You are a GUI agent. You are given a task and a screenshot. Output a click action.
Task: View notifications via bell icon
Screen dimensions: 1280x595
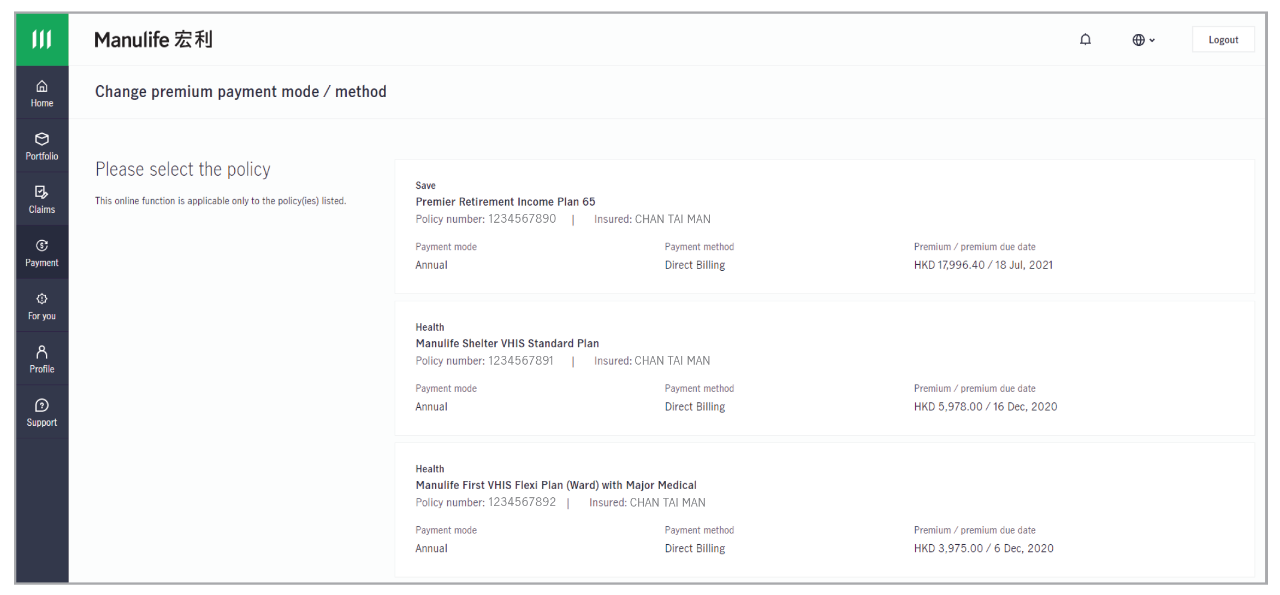(1085, 40)
